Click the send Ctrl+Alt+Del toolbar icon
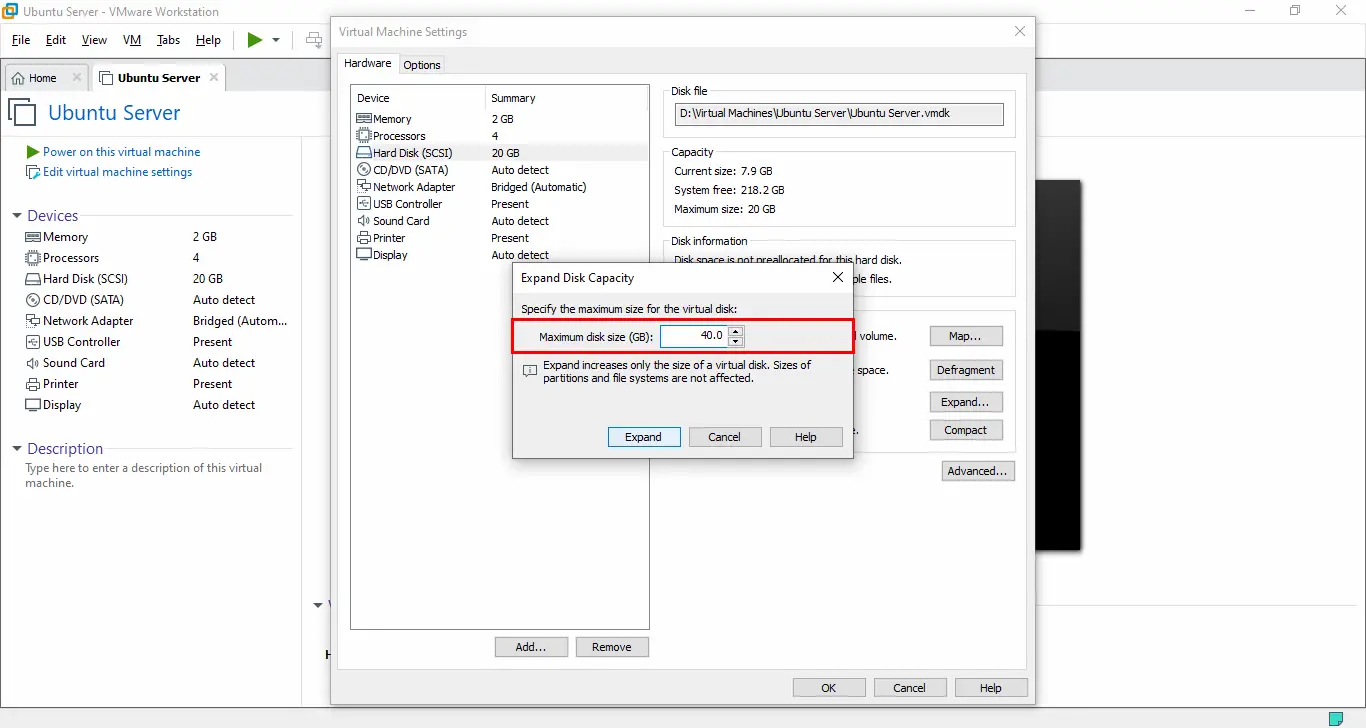 pyautogui.click(x=315, y=40)
